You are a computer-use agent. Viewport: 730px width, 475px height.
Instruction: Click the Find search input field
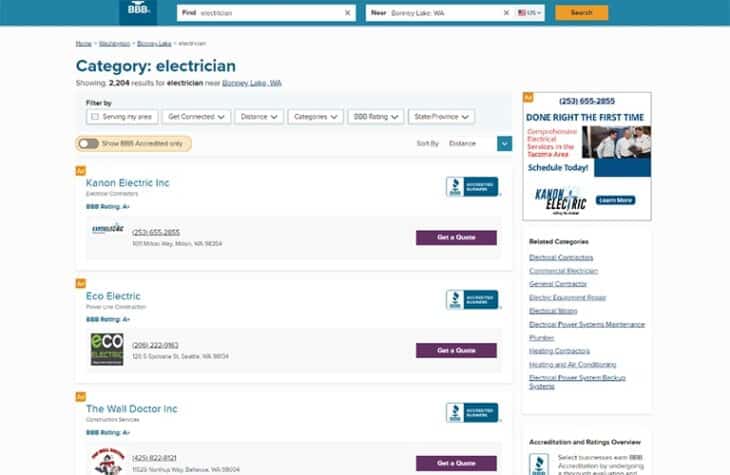coord(270,13)
